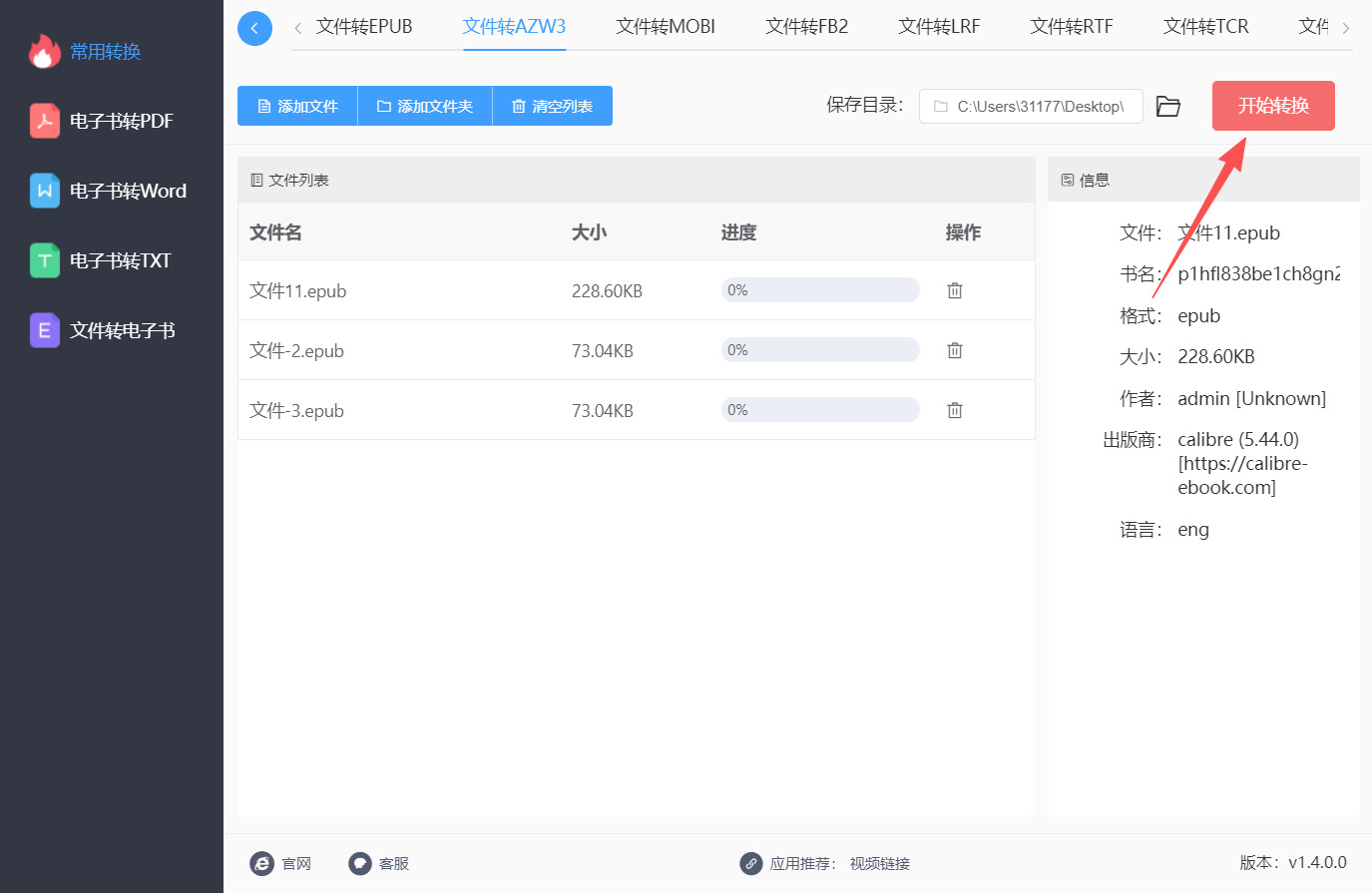This screenshot has height=893, width=1372.
Task: Select the 文件转AZW3 tab
Action: point(514,27)
